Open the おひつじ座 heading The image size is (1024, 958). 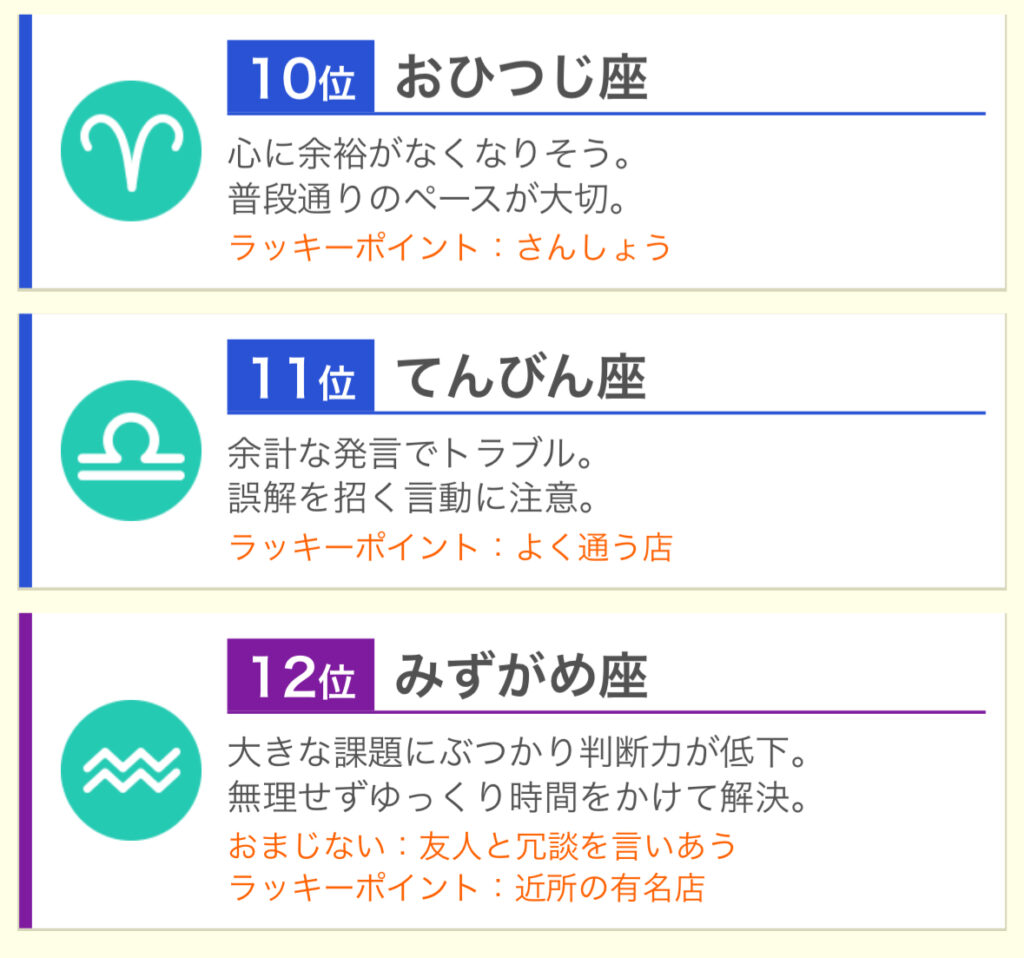[521, 78]
